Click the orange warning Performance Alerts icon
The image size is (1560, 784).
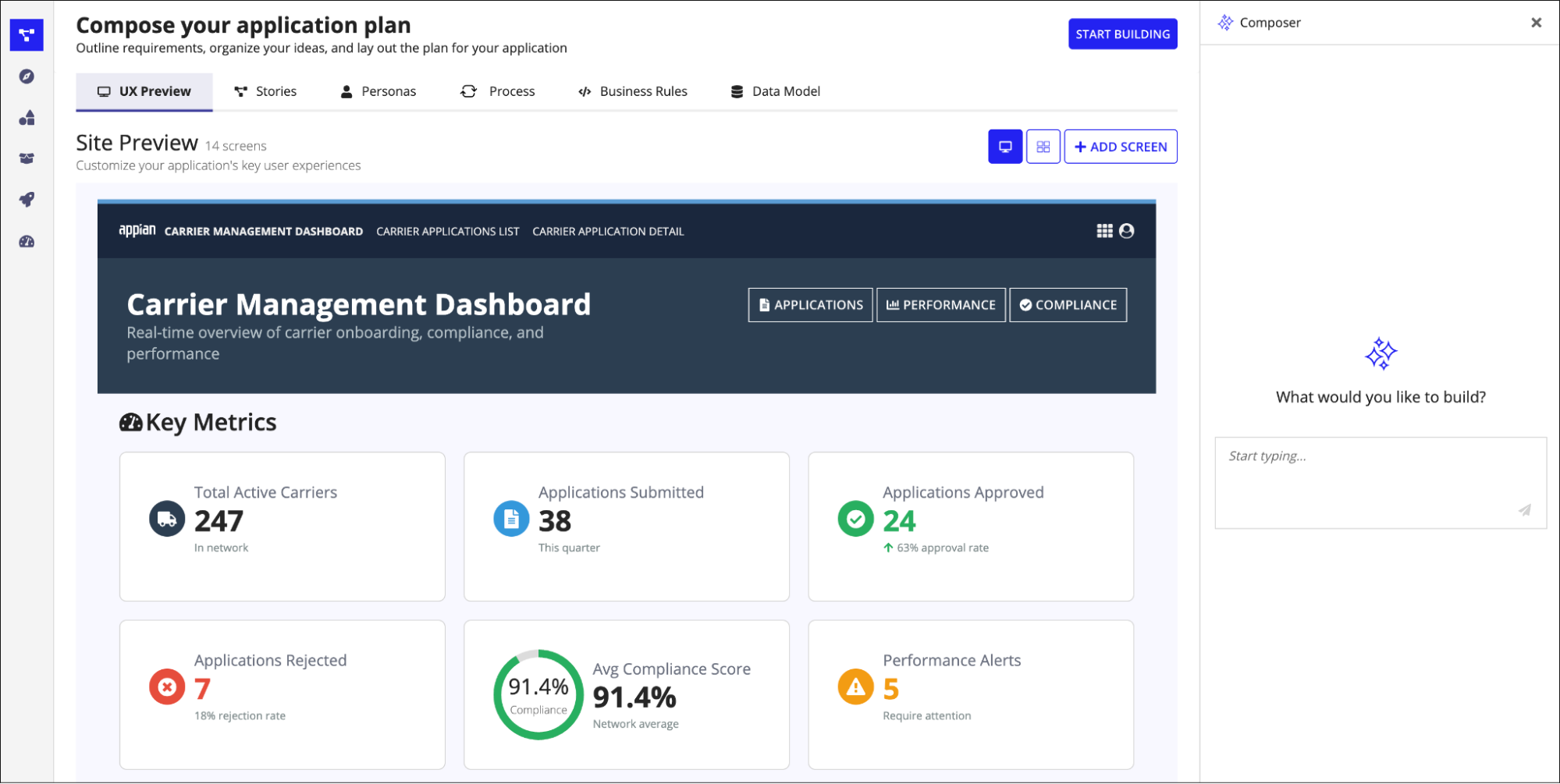855,687
